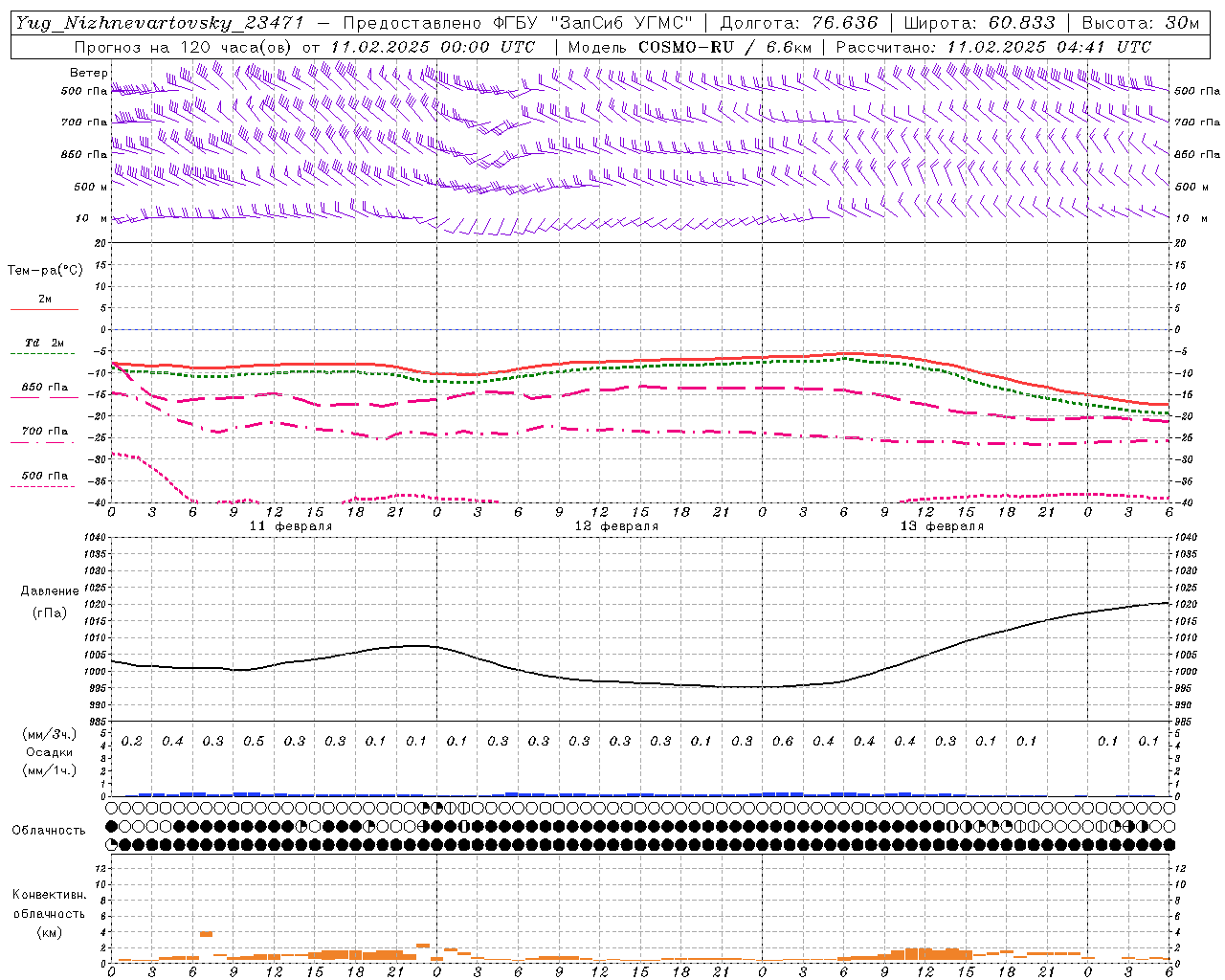Select the 0.6 precipitation value
The height and width of the screenshot is (980, 1225).
coord(783,741)
